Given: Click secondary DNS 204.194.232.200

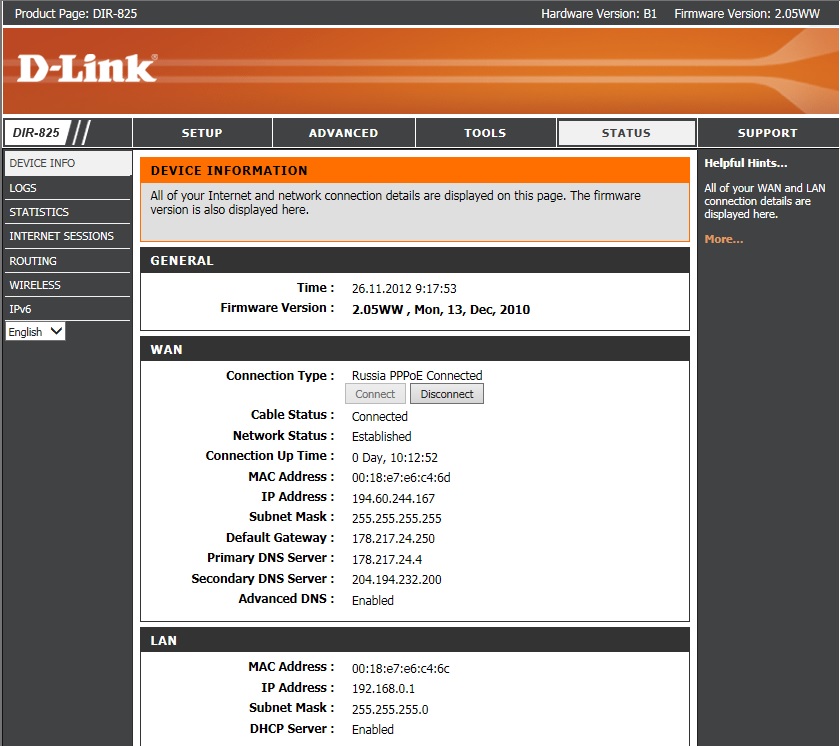Looking at the screenshot, I should (x=396, y=579).
